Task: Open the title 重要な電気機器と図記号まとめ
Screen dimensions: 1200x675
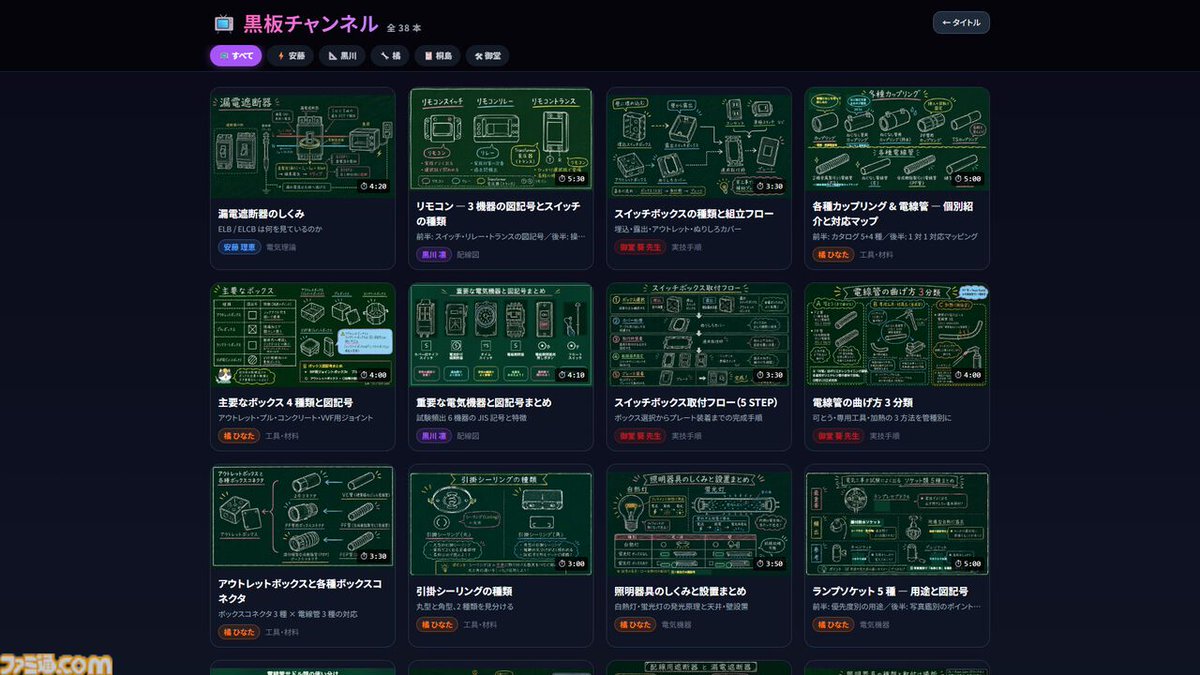Action: tap(484, 402)
